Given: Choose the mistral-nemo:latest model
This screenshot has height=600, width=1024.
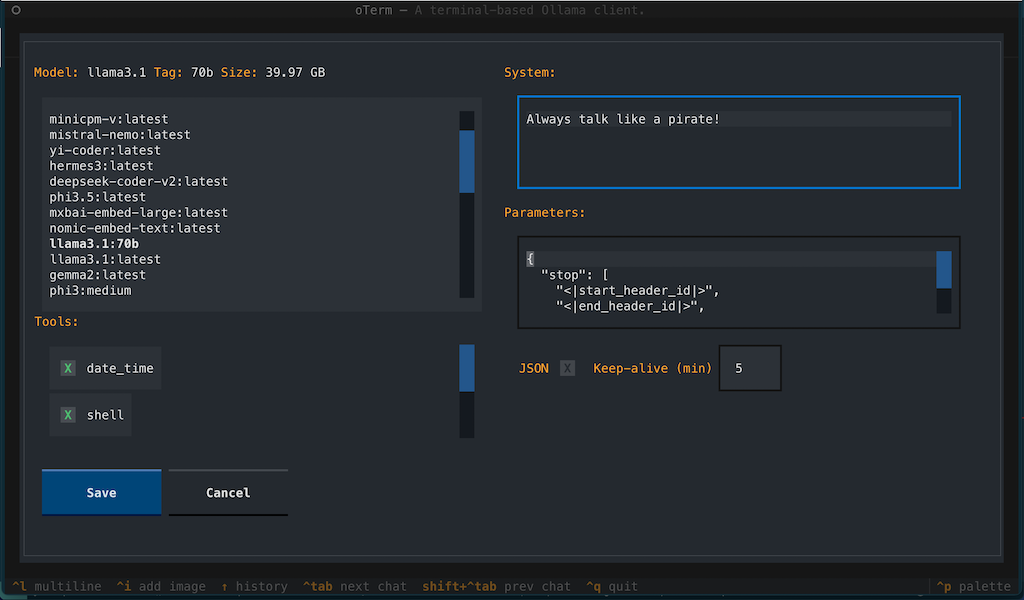Looking at the screenshot, I should [x=119, y=134].
